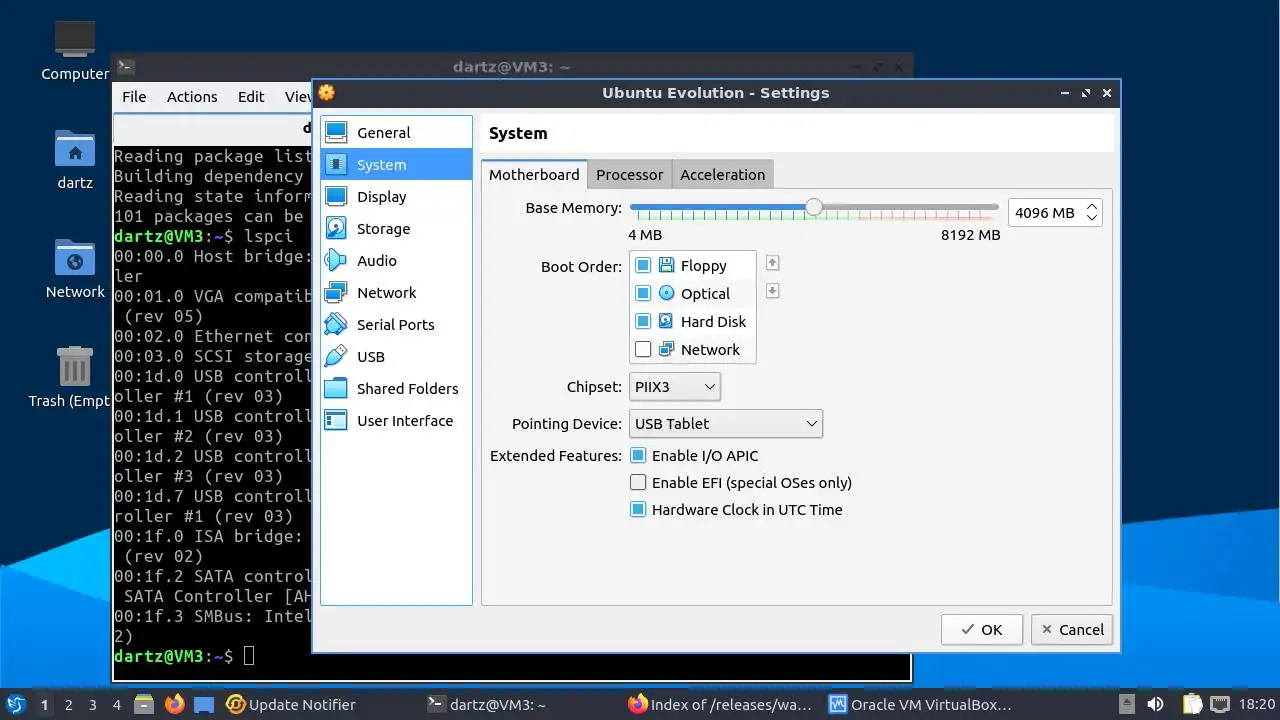Launch Firefox from taskbar quick launch
The height and width of the screenshot is (720, 1280).
tap(174, 704)
